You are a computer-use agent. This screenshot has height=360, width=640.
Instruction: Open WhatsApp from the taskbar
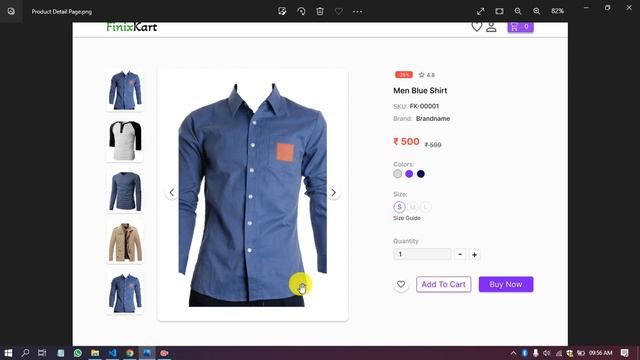(x=78, y=353)
